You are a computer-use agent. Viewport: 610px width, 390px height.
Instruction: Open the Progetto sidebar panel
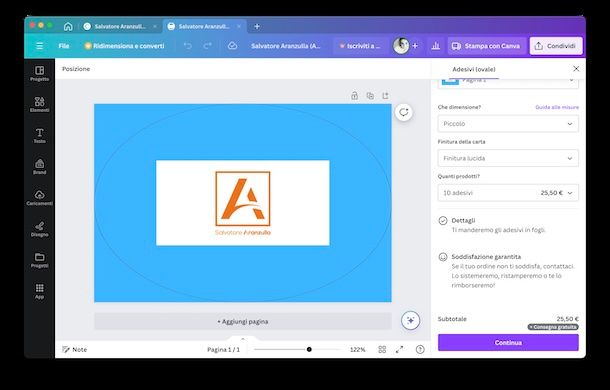point(39,74)
